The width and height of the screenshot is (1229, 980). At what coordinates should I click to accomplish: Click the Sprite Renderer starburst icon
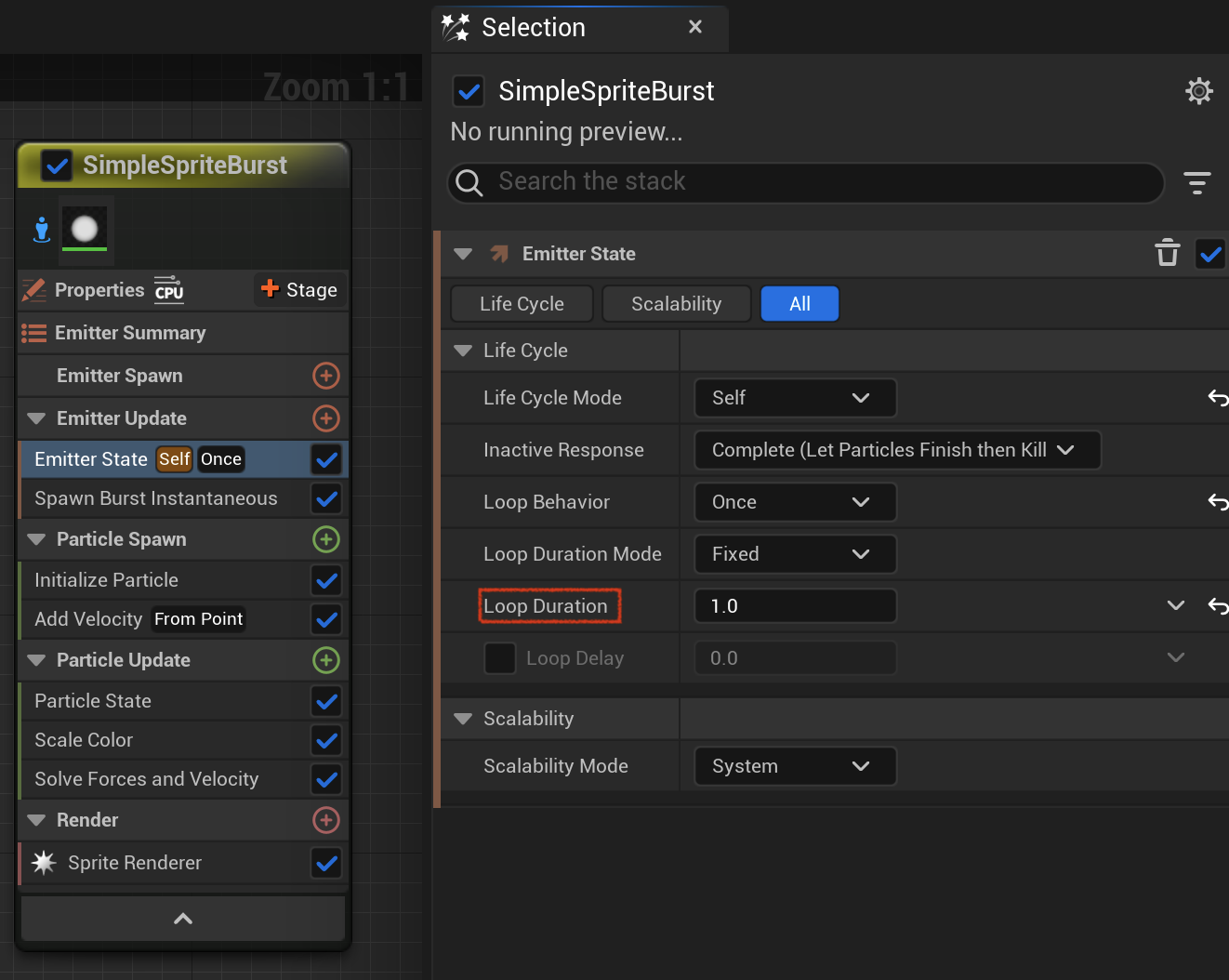coord(44,863)
